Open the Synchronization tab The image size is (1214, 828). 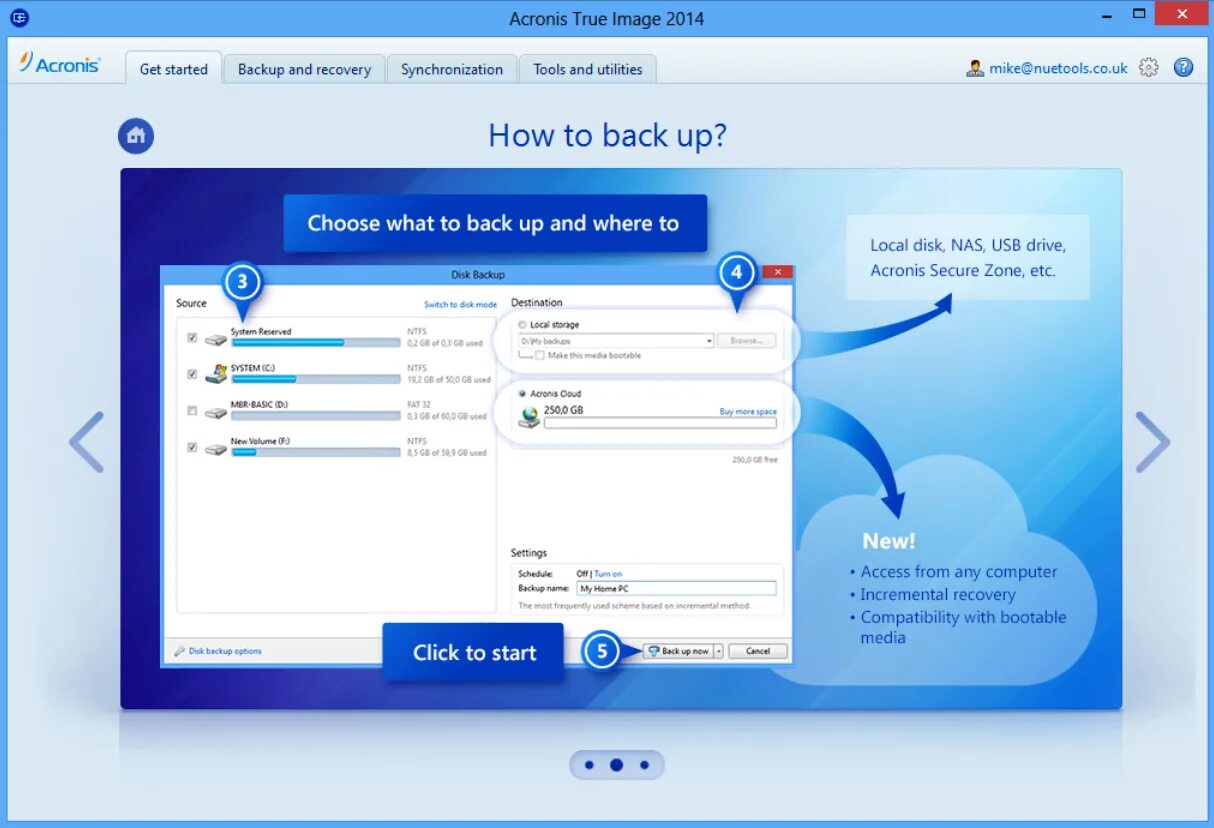(452, 69)
